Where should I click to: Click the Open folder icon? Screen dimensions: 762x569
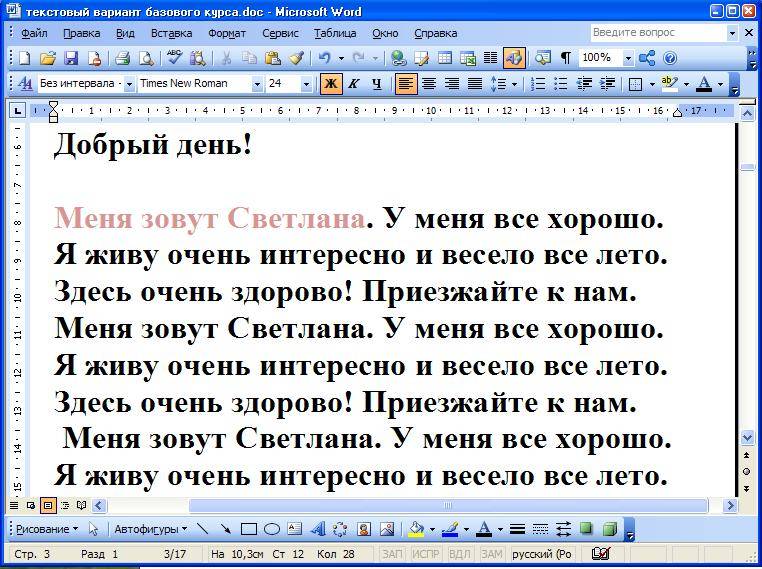point(48,58)
